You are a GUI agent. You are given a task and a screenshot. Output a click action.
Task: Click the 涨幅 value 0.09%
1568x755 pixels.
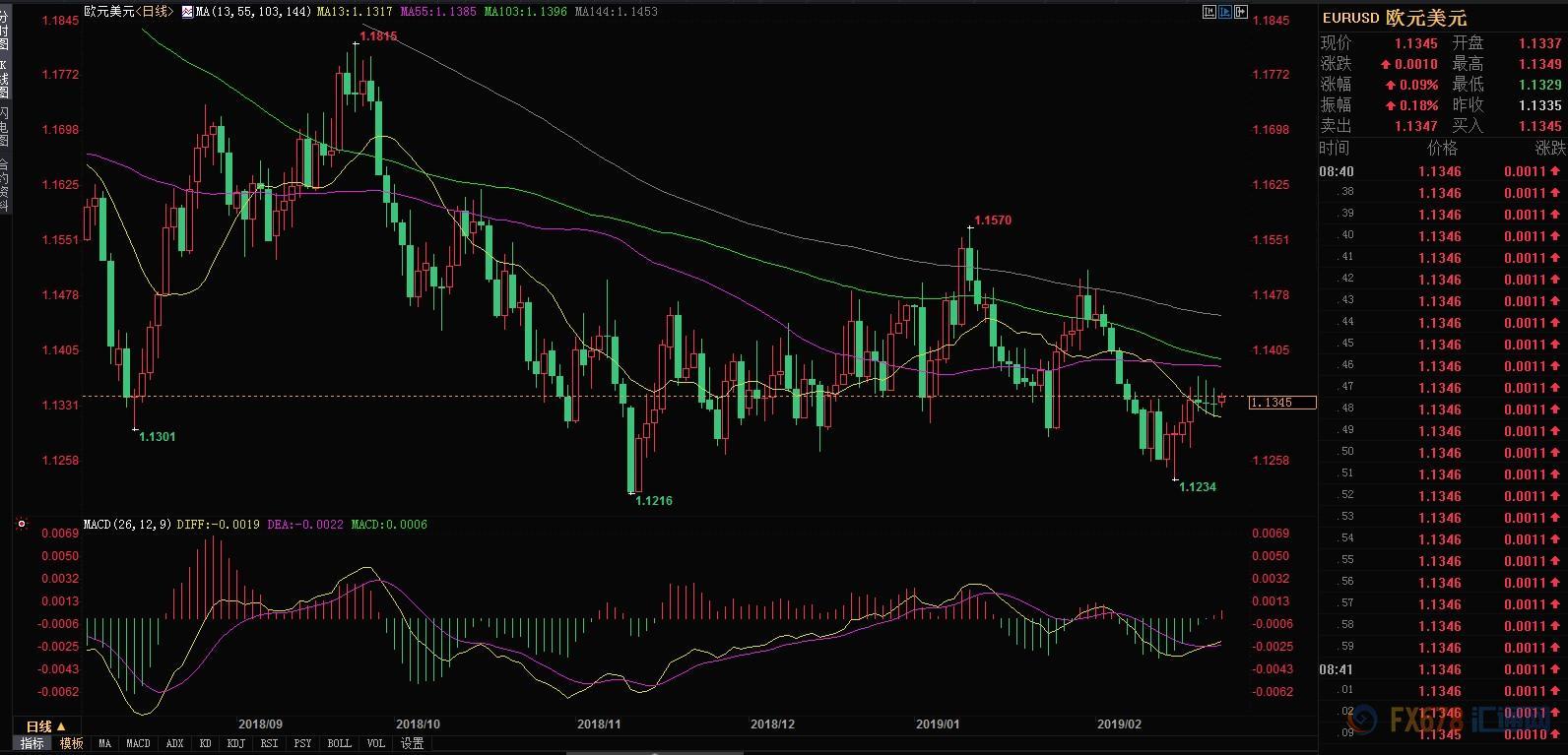click(1418, 85)
